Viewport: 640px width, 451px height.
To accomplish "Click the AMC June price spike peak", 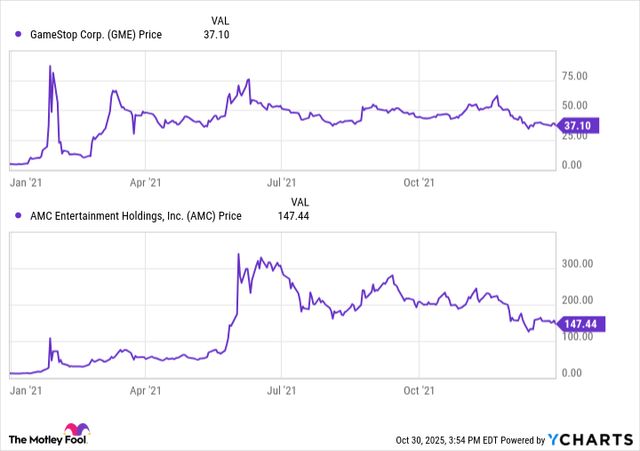I will pos(238,254).
